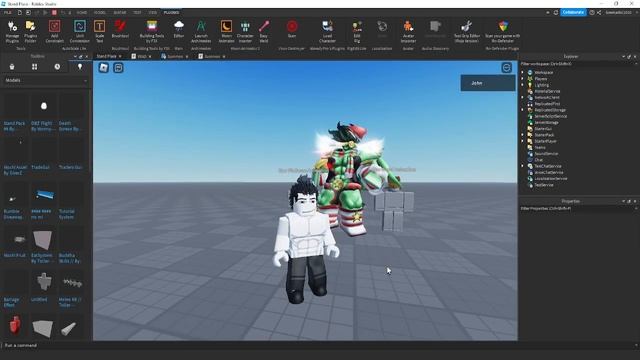Expand the Workspace tree node
This screenshot has width=640, height=360.
point(522,72)
